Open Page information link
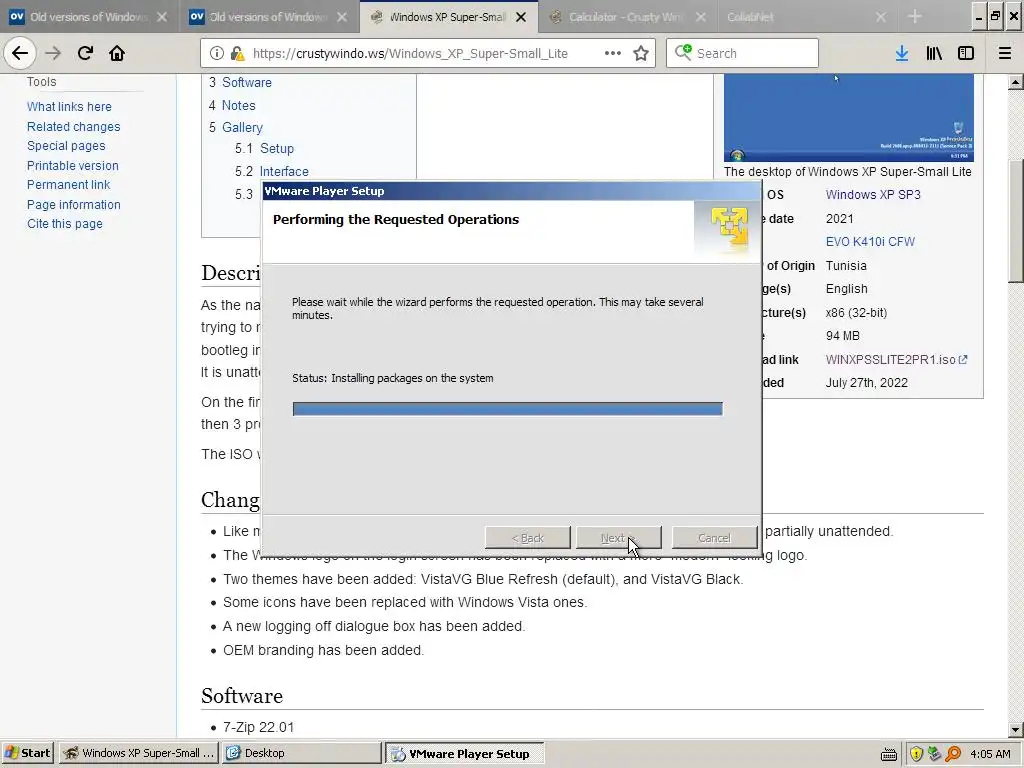1024x768 pixels. [x=74, y=205]
